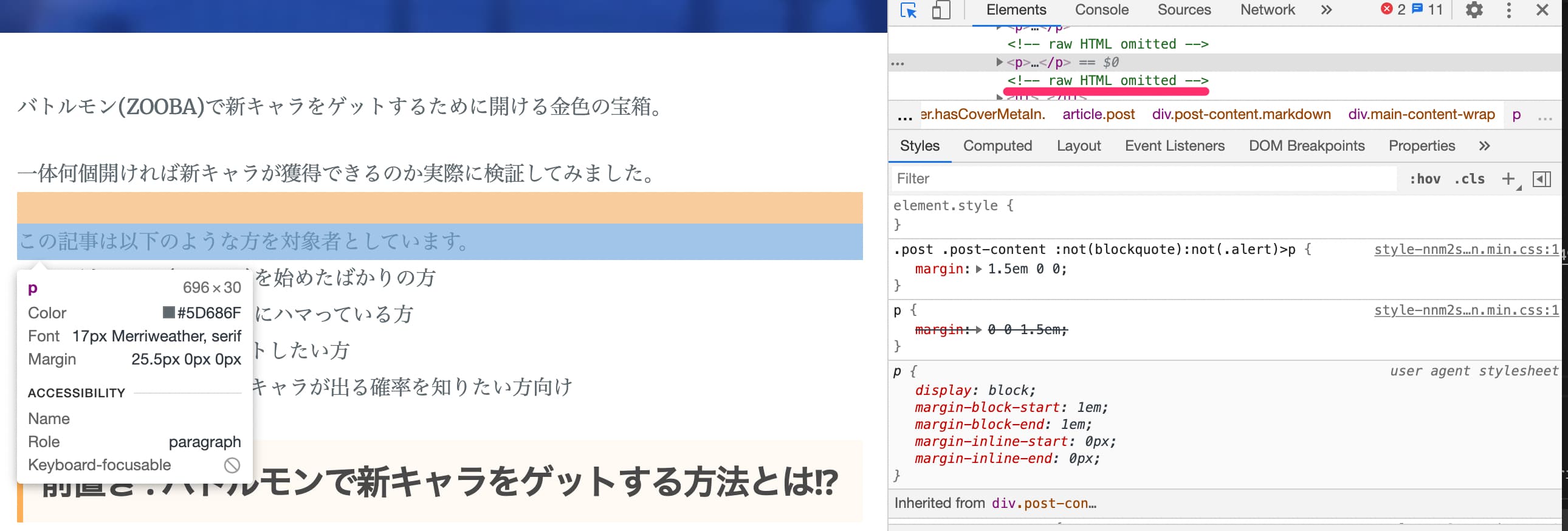The width and height of the screenshot is (1568, 531).
Task: Select the p breadcrumb item
Action: coord(1516,114)
